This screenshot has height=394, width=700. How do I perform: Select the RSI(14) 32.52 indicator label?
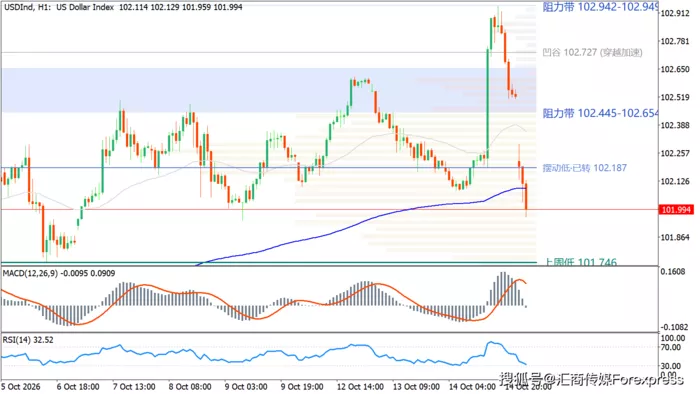(28, 340)
